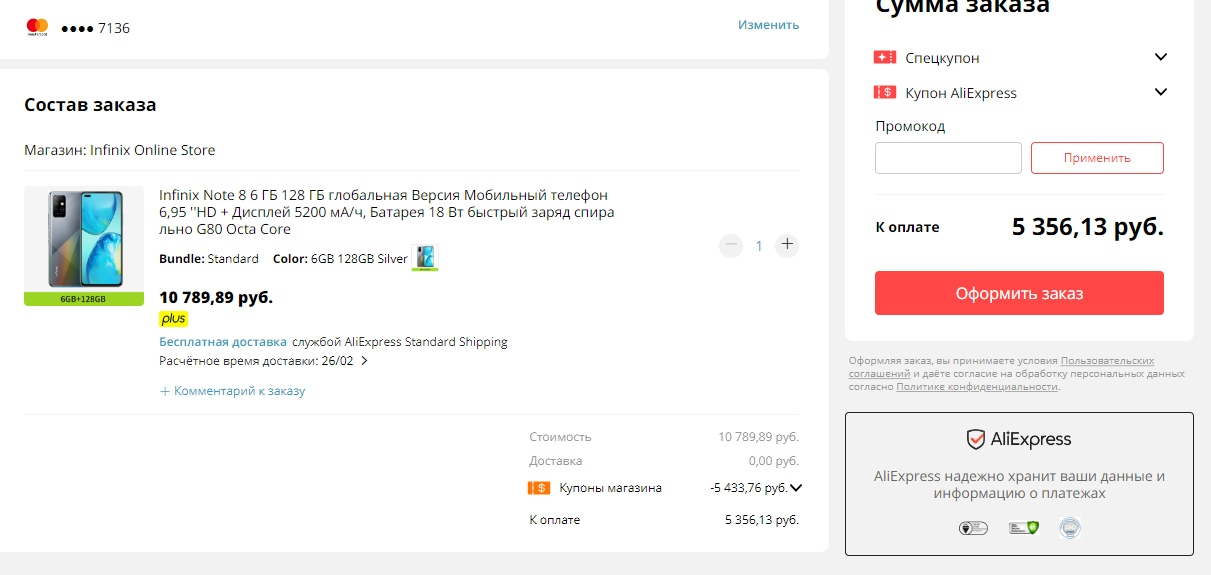Apply promo code with Применить button
The height and width of the screenshot is (575, 1211).
click(x=1097, y=158)
